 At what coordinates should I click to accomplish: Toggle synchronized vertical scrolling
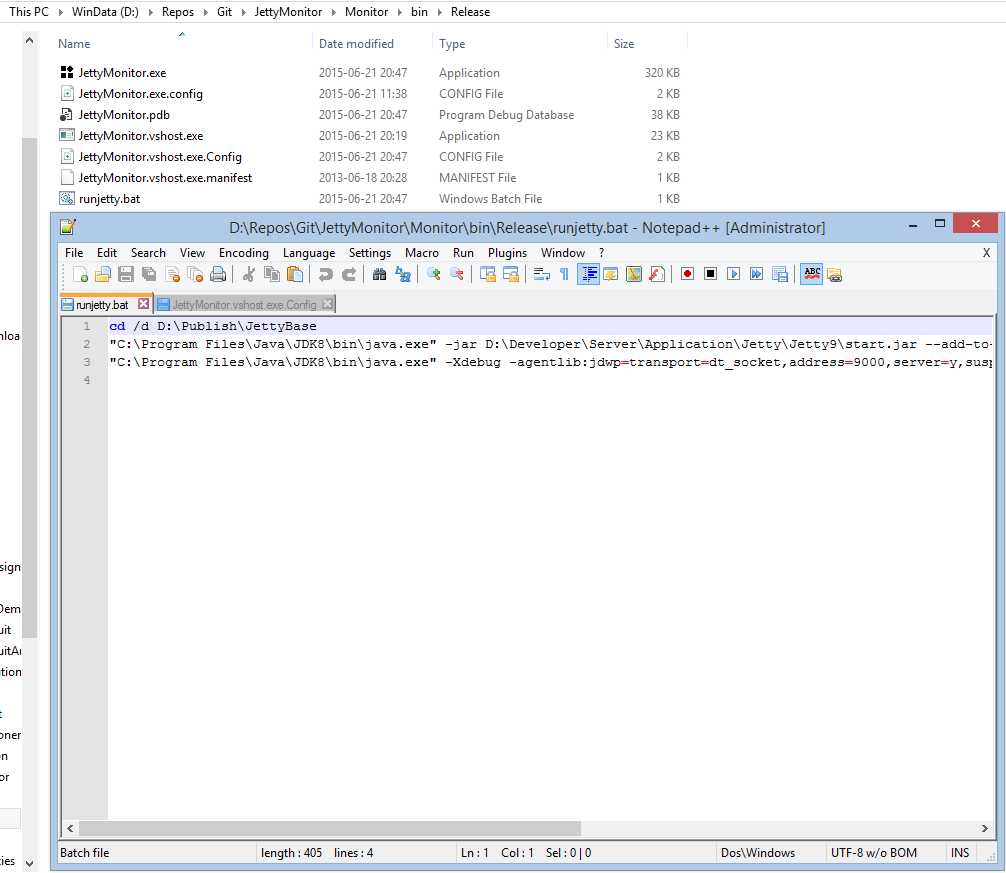pos(488,275)
